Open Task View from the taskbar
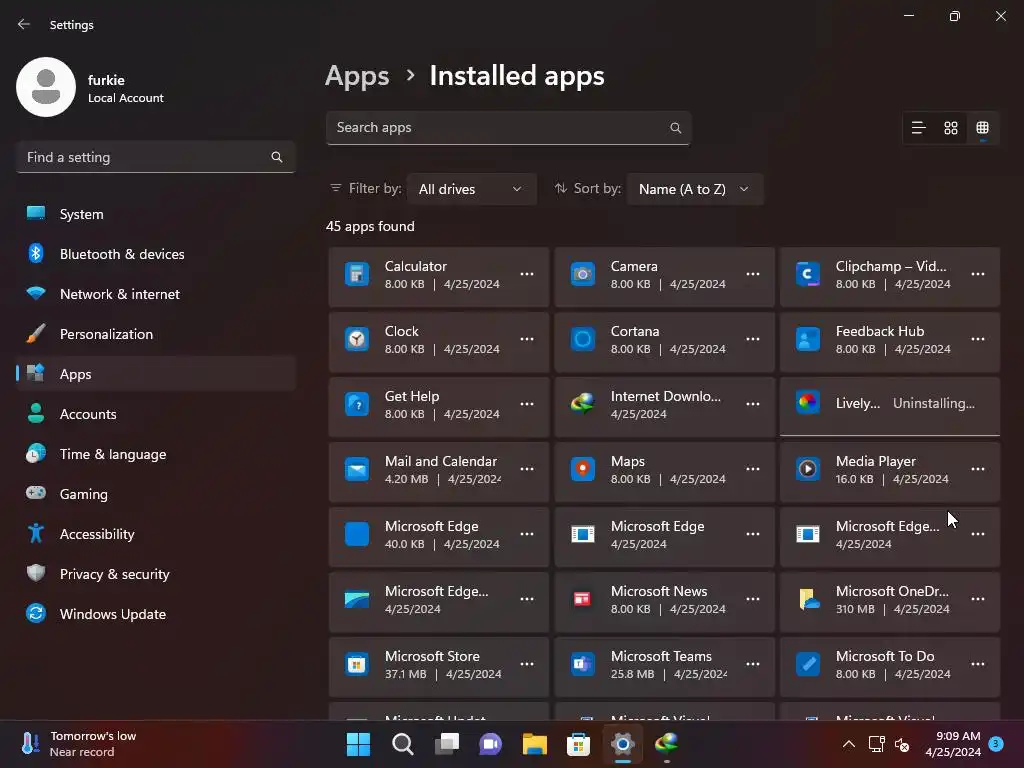 click(x=447, y=744)
